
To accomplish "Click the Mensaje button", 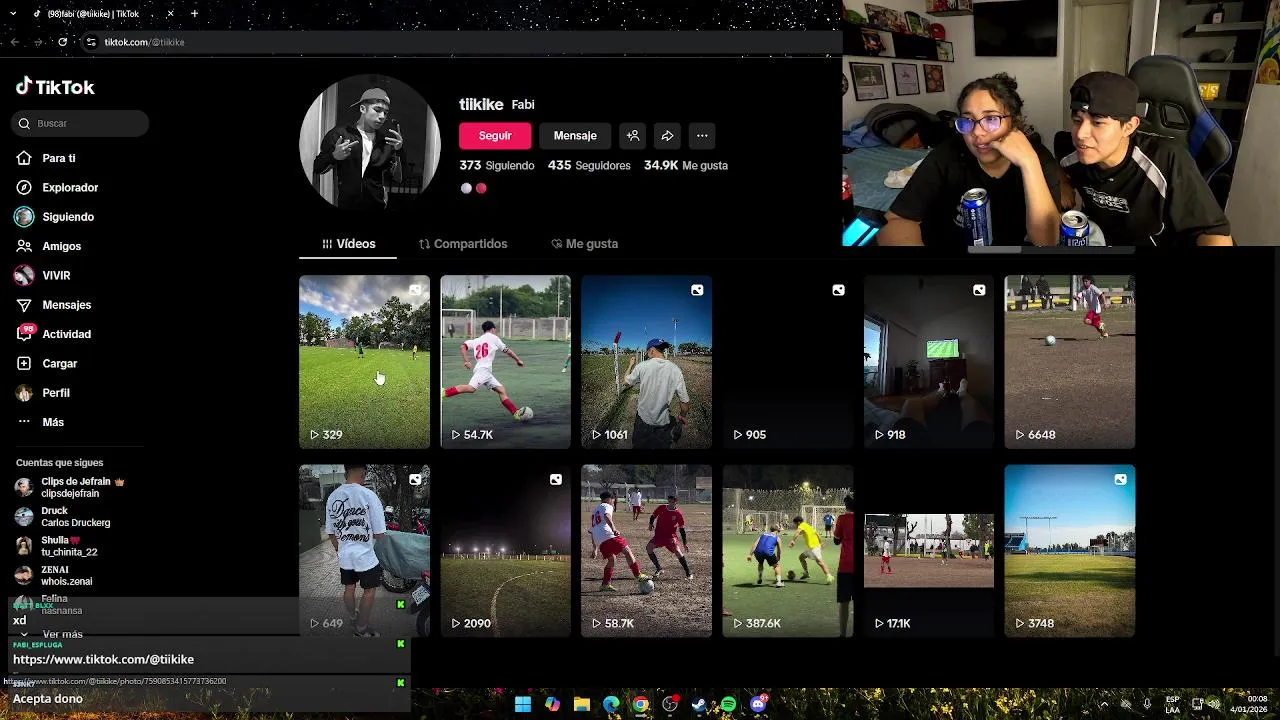I will pos(575,136).
